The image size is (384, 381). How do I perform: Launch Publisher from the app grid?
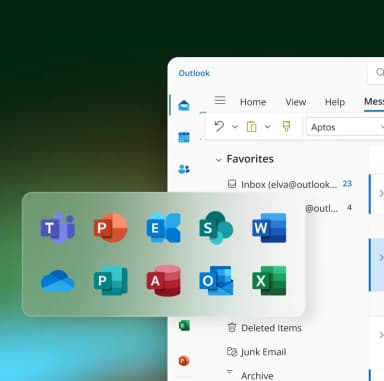111,281
